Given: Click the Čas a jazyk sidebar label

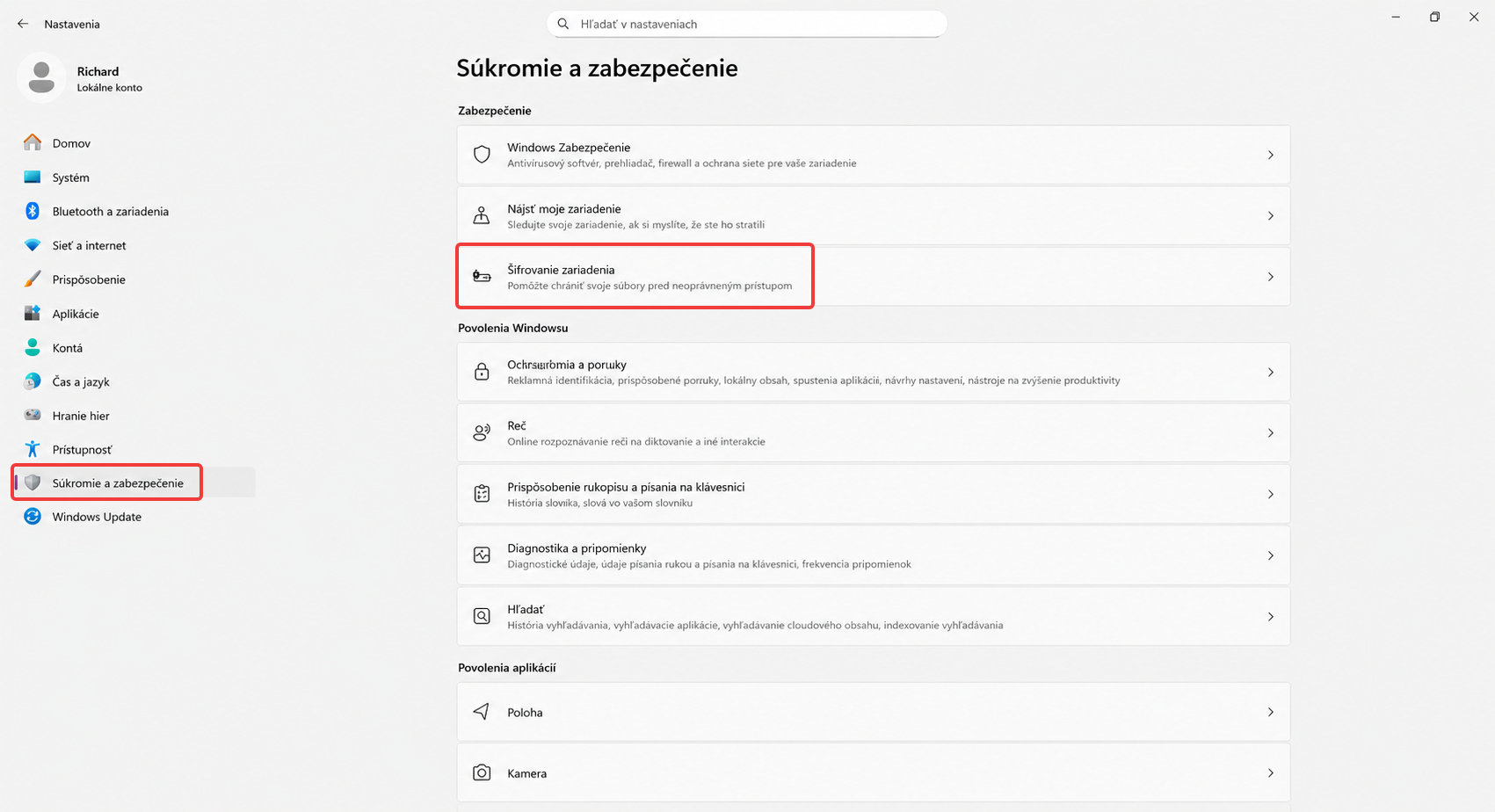Looking at the screenshot, I should pos(81,381).
